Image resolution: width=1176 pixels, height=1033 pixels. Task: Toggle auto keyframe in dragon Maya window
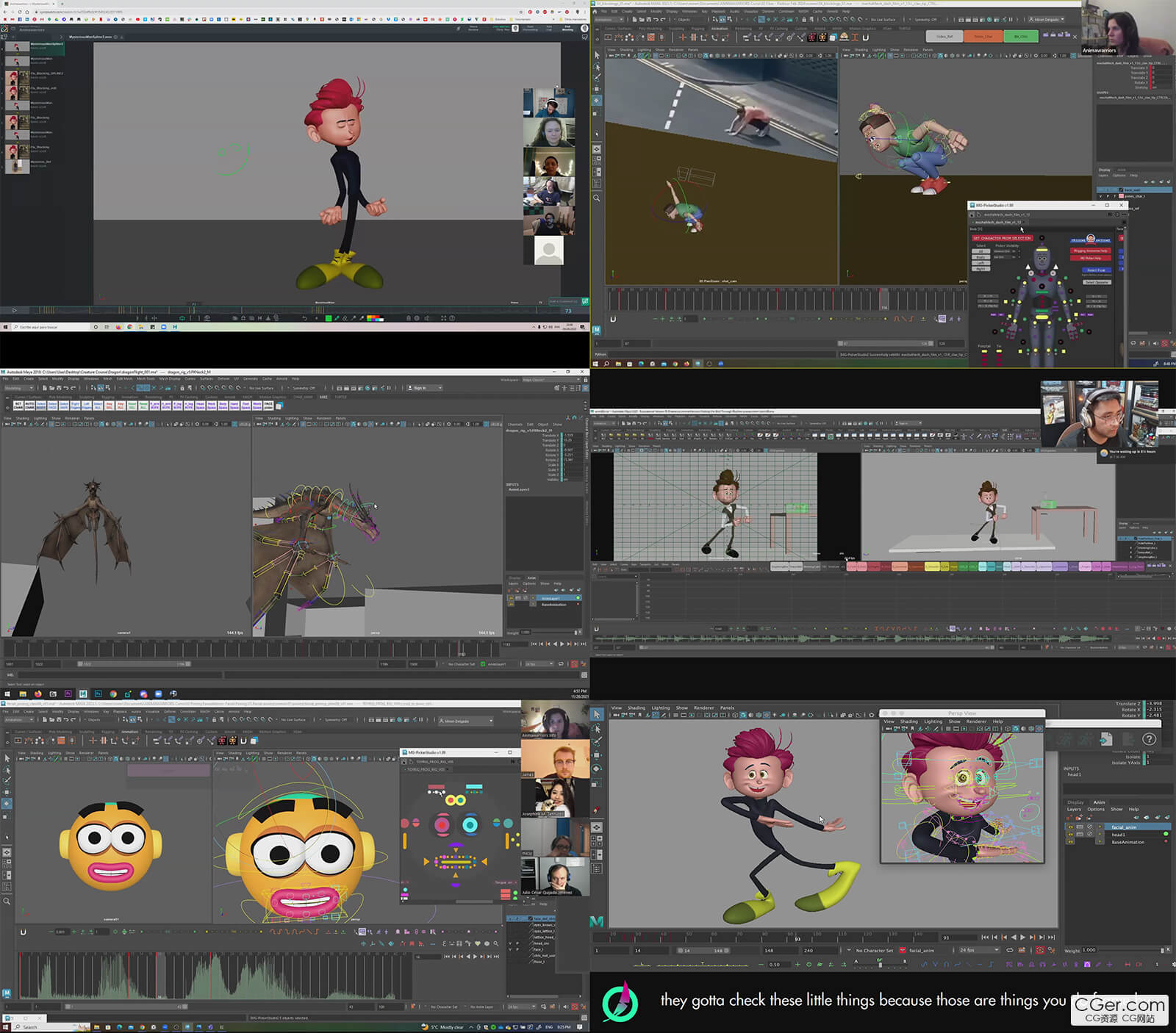point(575,664)
